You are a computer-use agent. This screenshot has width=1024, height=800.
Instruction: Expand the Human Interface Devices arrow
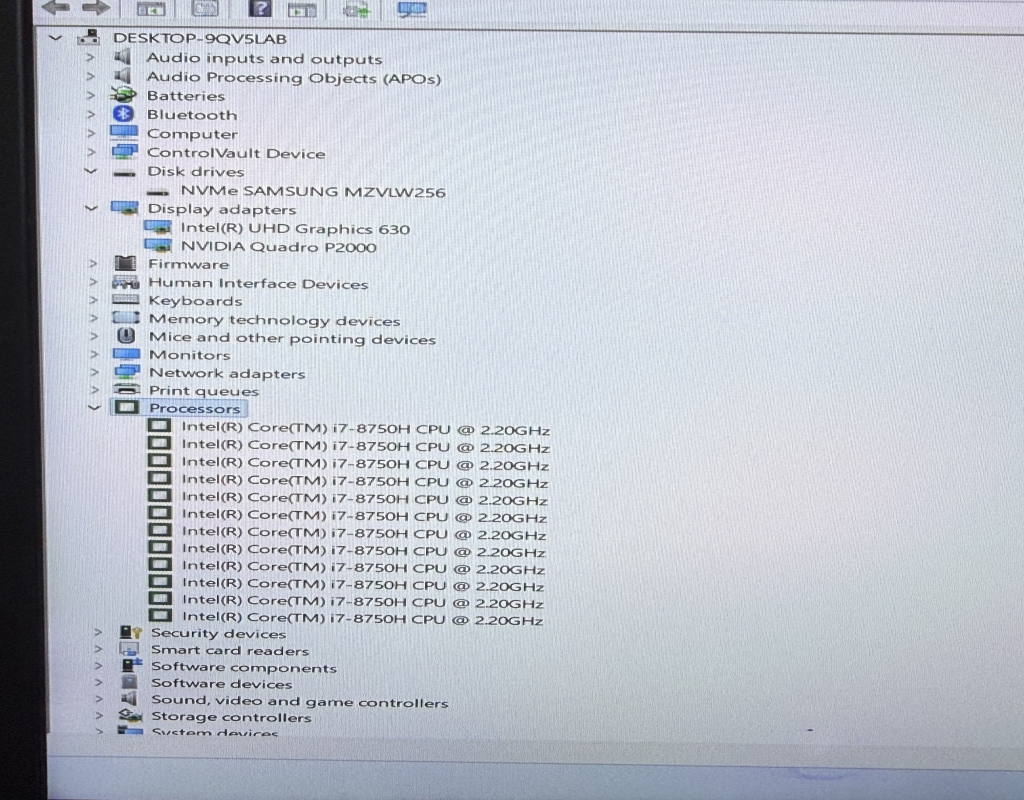(x=93, y=282)
